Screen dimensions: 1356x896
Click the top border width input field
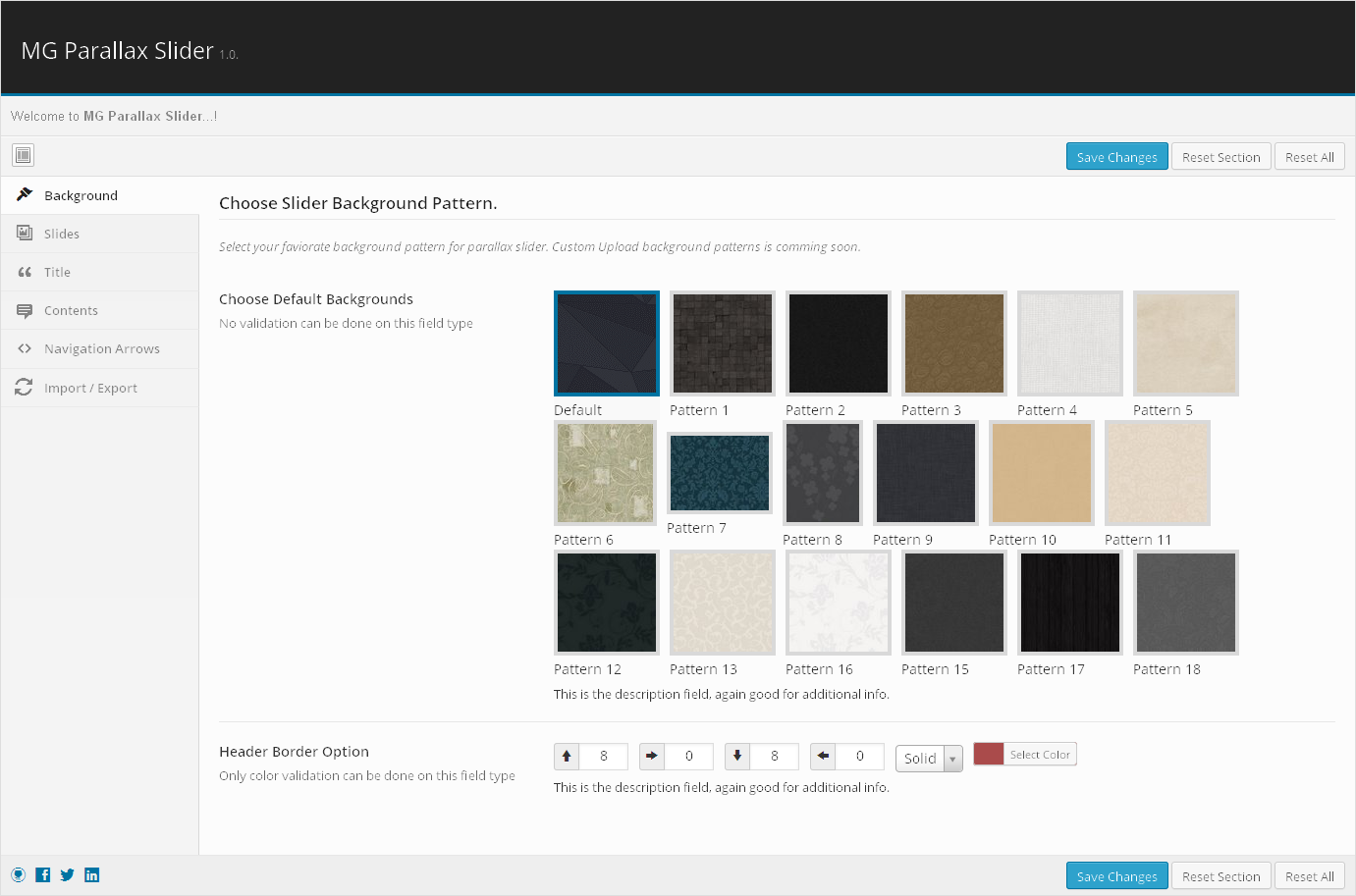pos(603,756)
